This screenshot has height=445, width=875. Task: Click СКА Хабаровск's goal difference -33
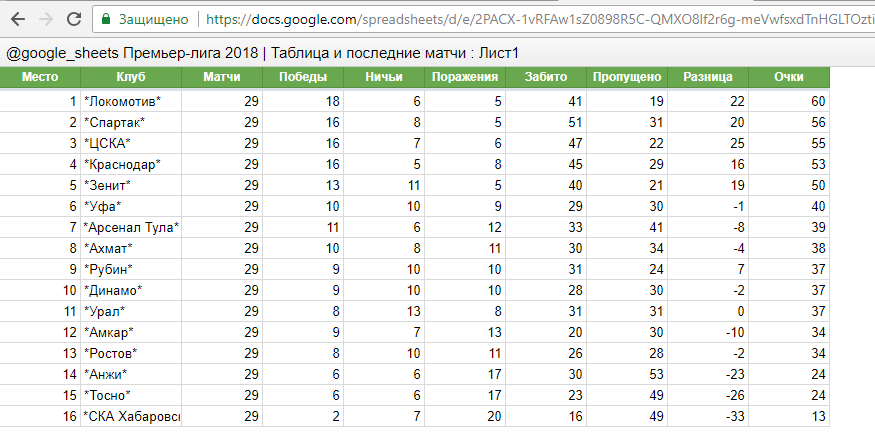(708, 417)
